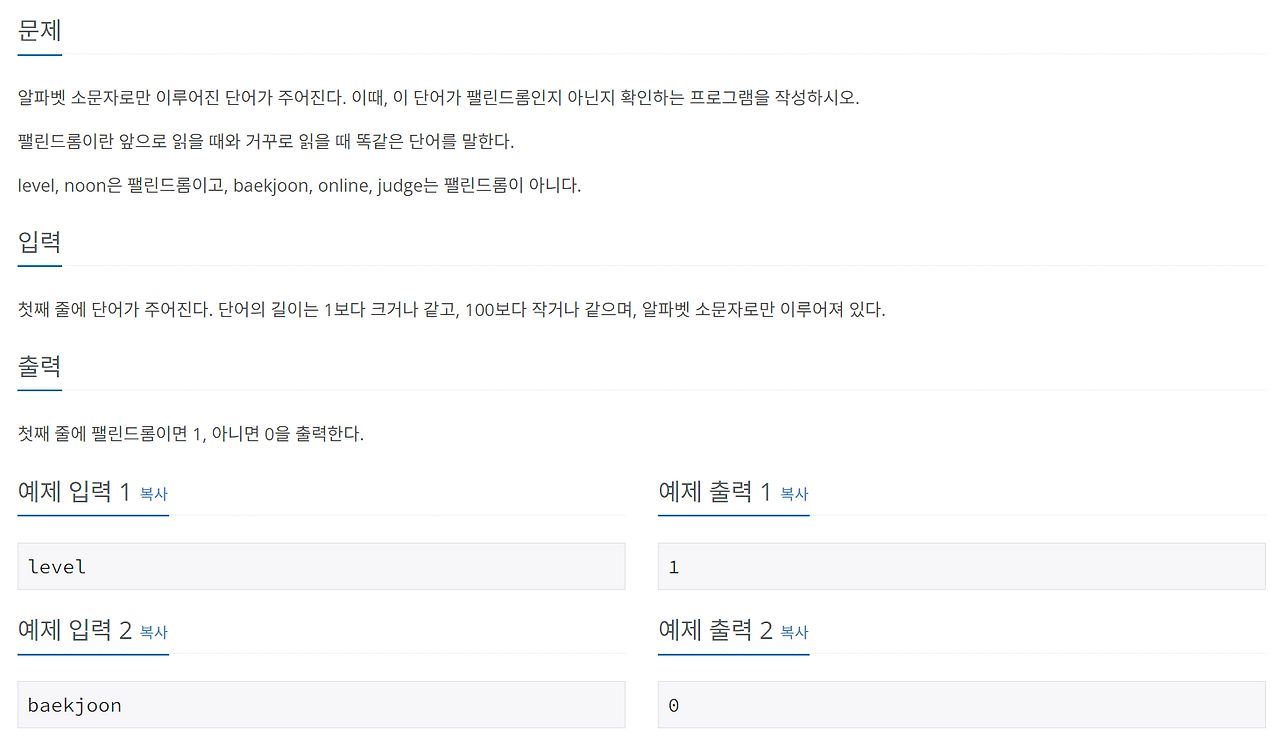Click the 예제 입력 2 heading

[x=75, y=630]
